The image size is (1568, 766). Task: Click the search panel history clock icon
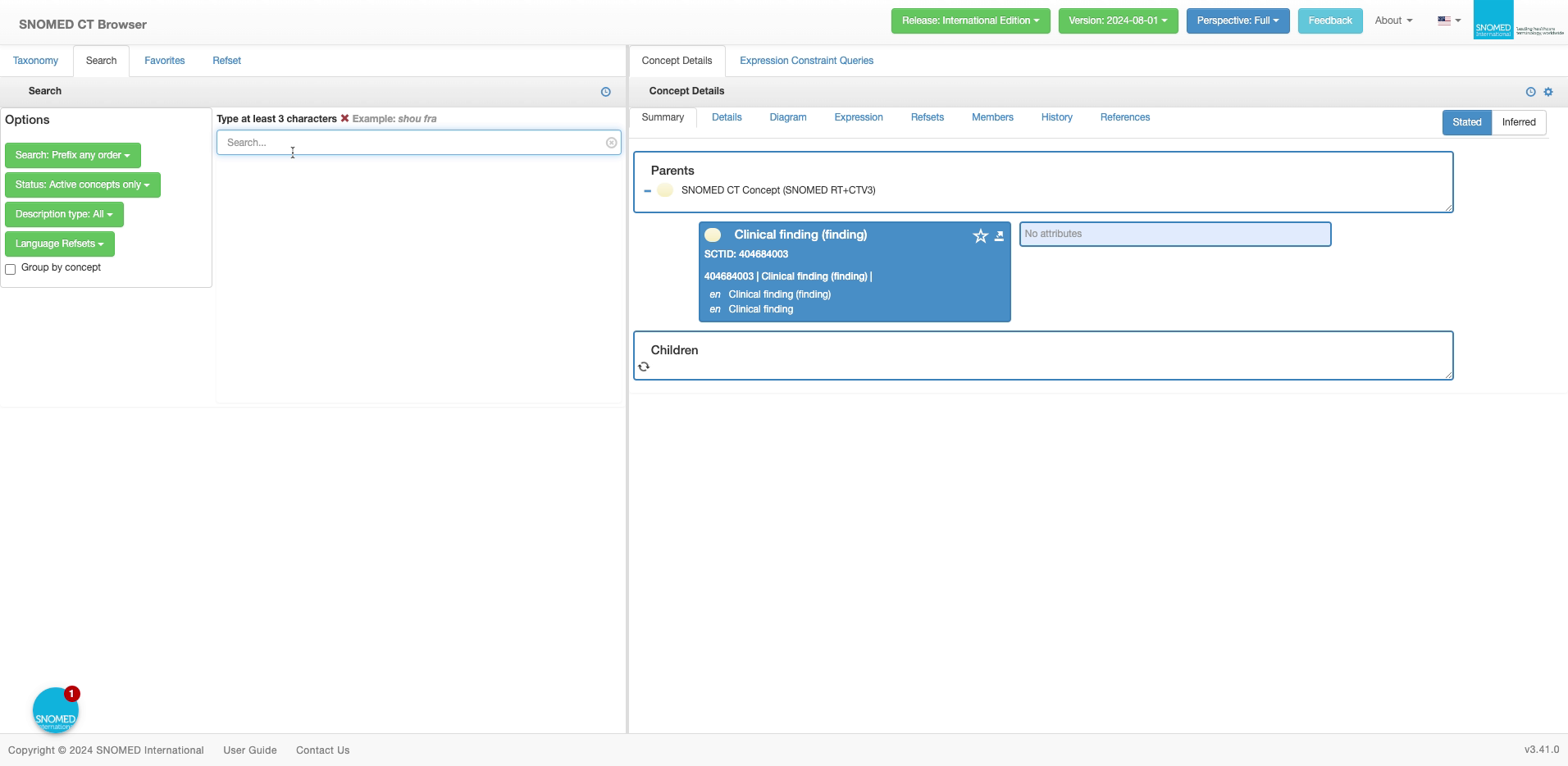[x=605, y=92]
